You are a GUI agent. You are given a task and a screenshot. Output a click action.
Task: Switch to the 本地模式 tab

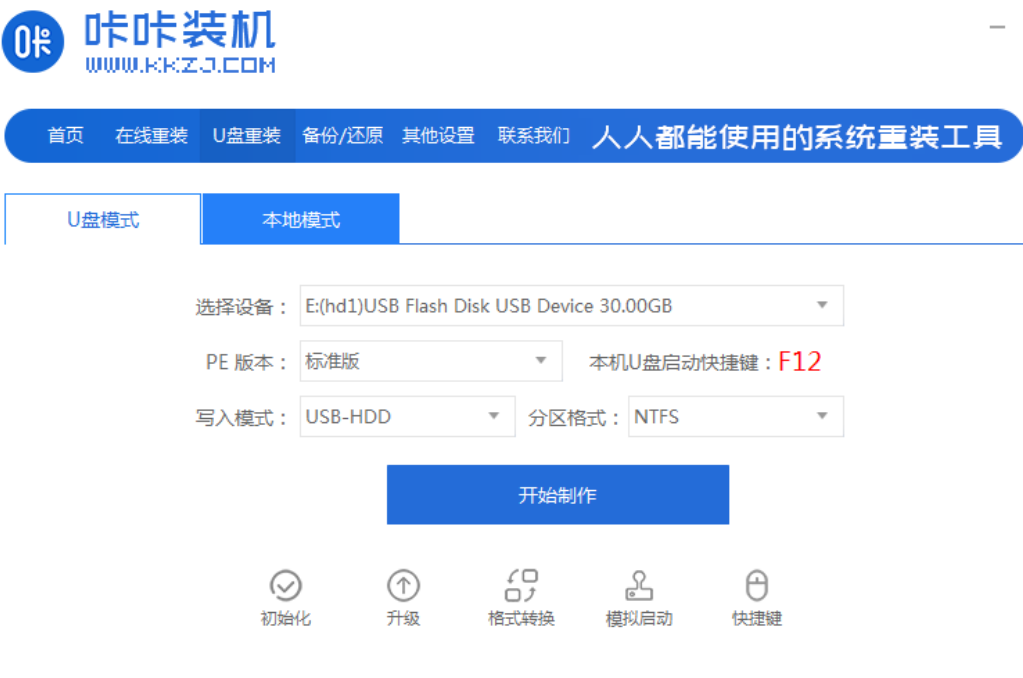[301, 219]
